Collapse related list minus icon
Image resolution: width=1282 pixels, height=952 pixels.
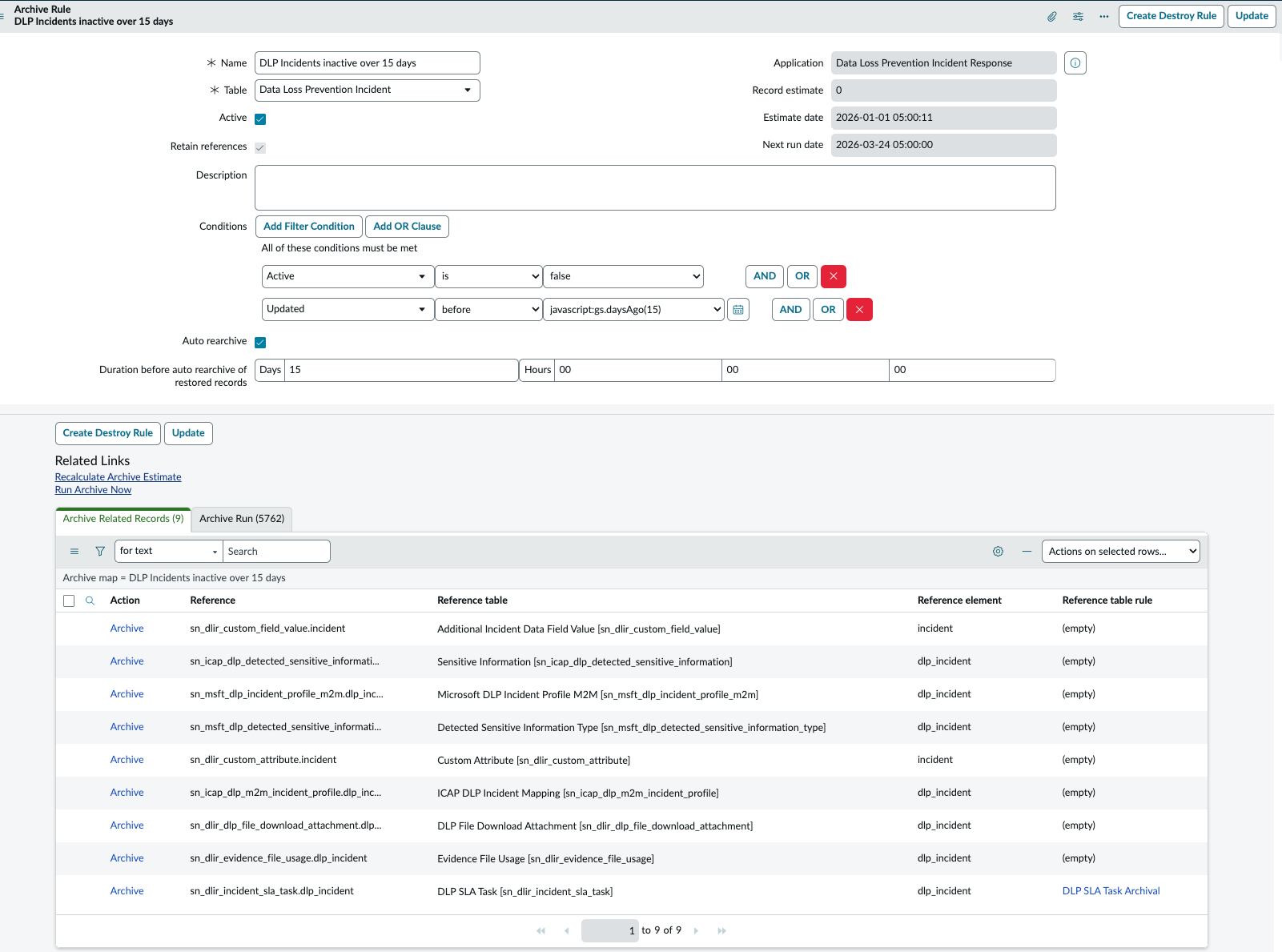pos(1027,552)
